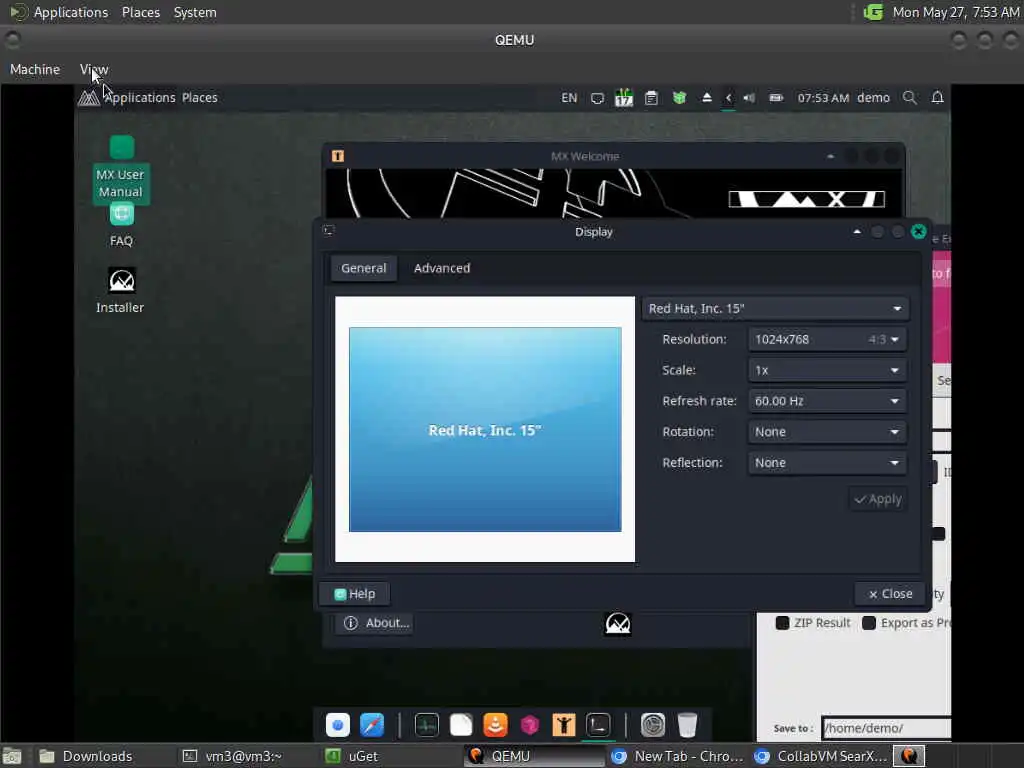Open the guest Applications menu

click(140, 98)
